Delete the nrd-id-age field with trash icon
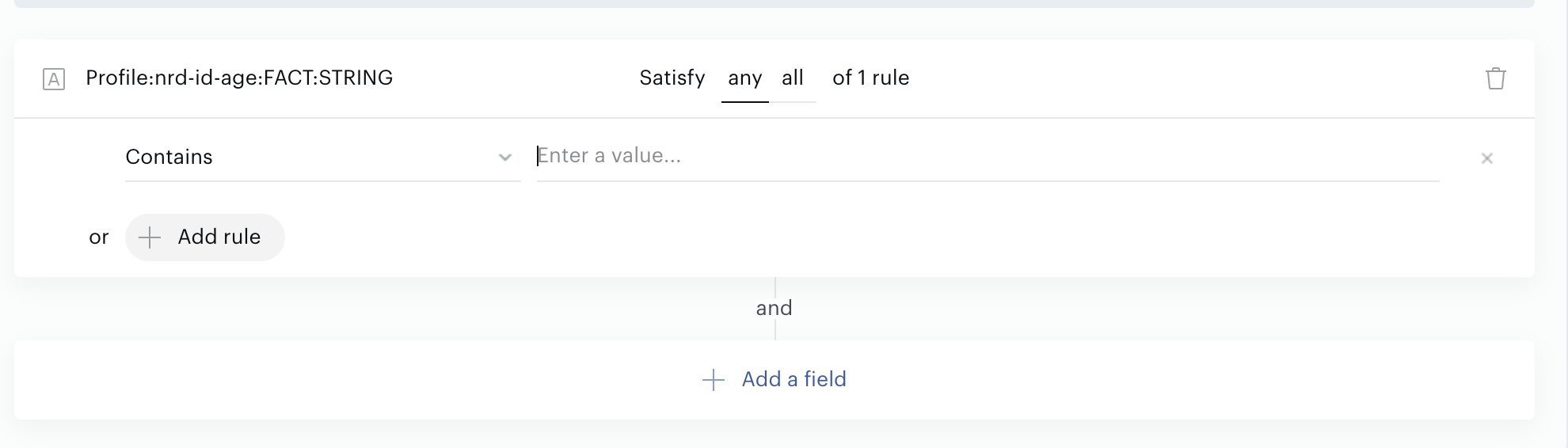1568x448 pixels. pyautogui.click(x=1495, y=78)
